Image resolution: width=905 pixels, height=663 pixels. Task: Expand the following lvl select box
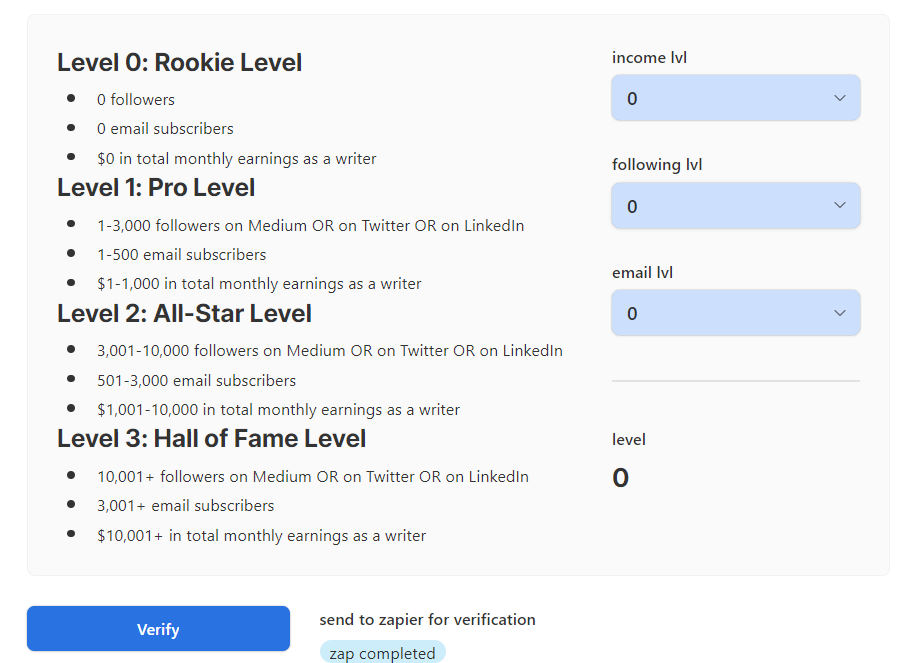[x=735, y=206]
